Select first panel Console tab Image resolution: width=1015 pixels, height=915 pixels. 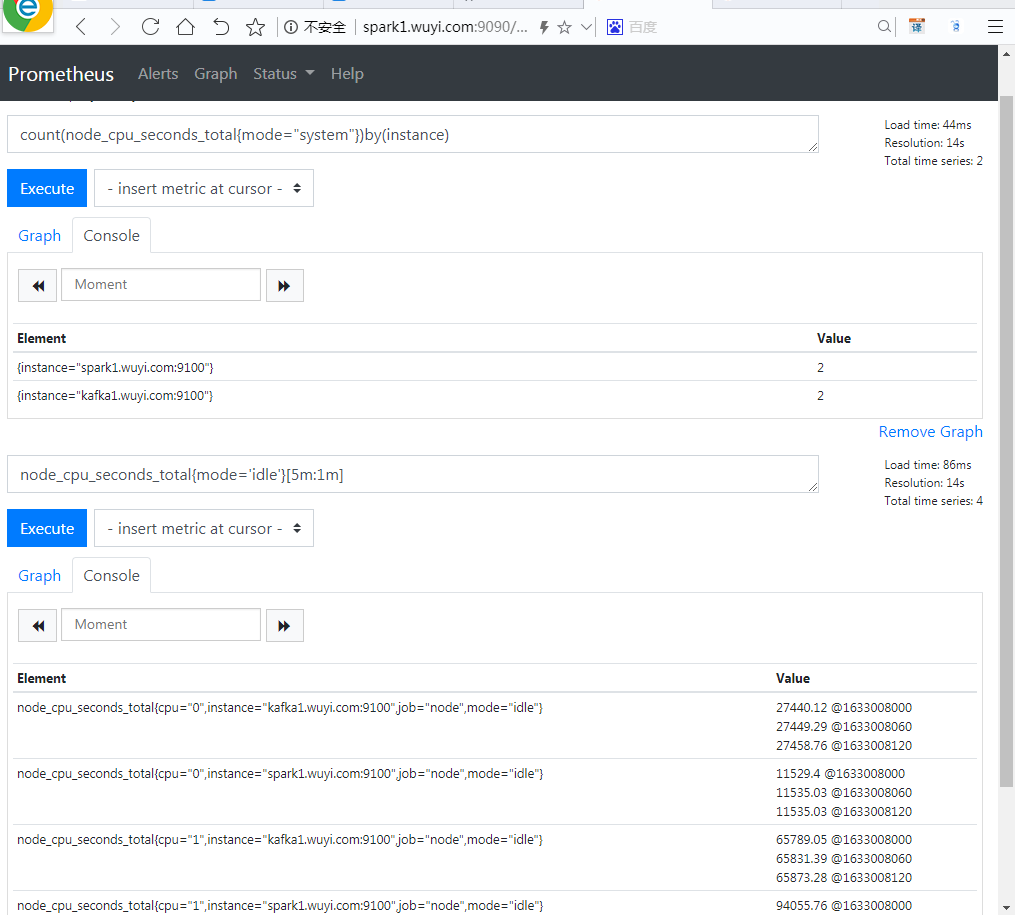pyautogui.click(x=111, y=236)
